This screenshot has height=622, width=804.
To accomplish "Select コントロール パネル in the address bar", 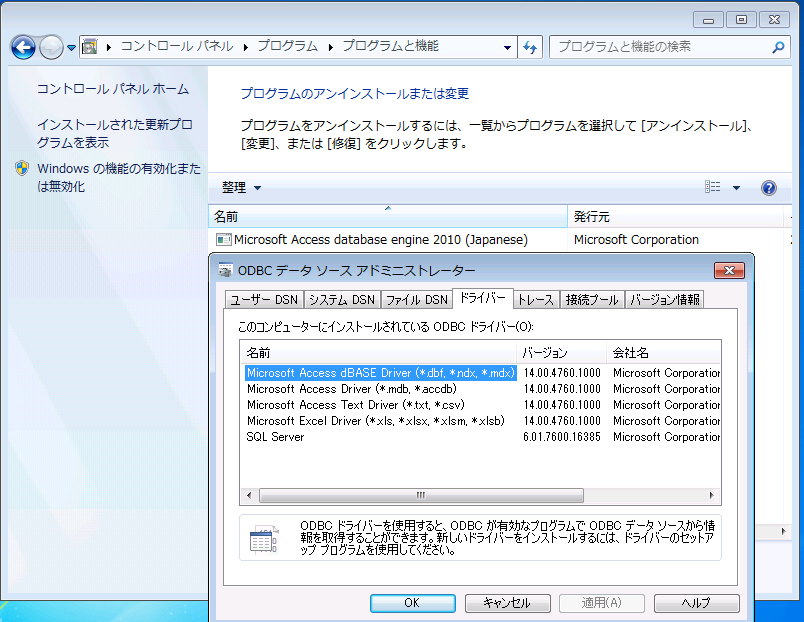I will [177, 46].
